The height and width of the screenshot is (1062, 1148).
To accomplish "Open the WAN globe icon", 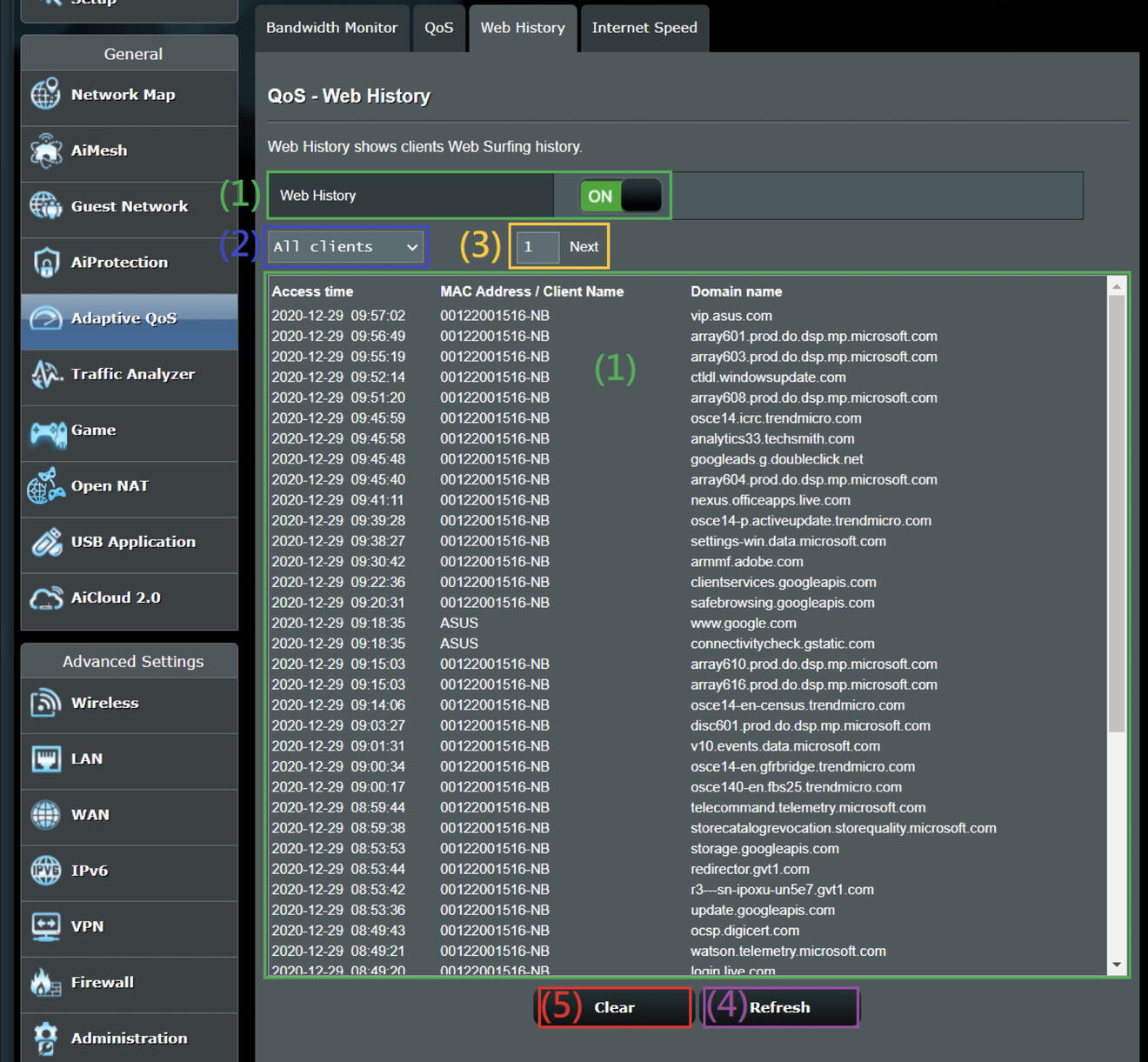I will click(46, 815).
